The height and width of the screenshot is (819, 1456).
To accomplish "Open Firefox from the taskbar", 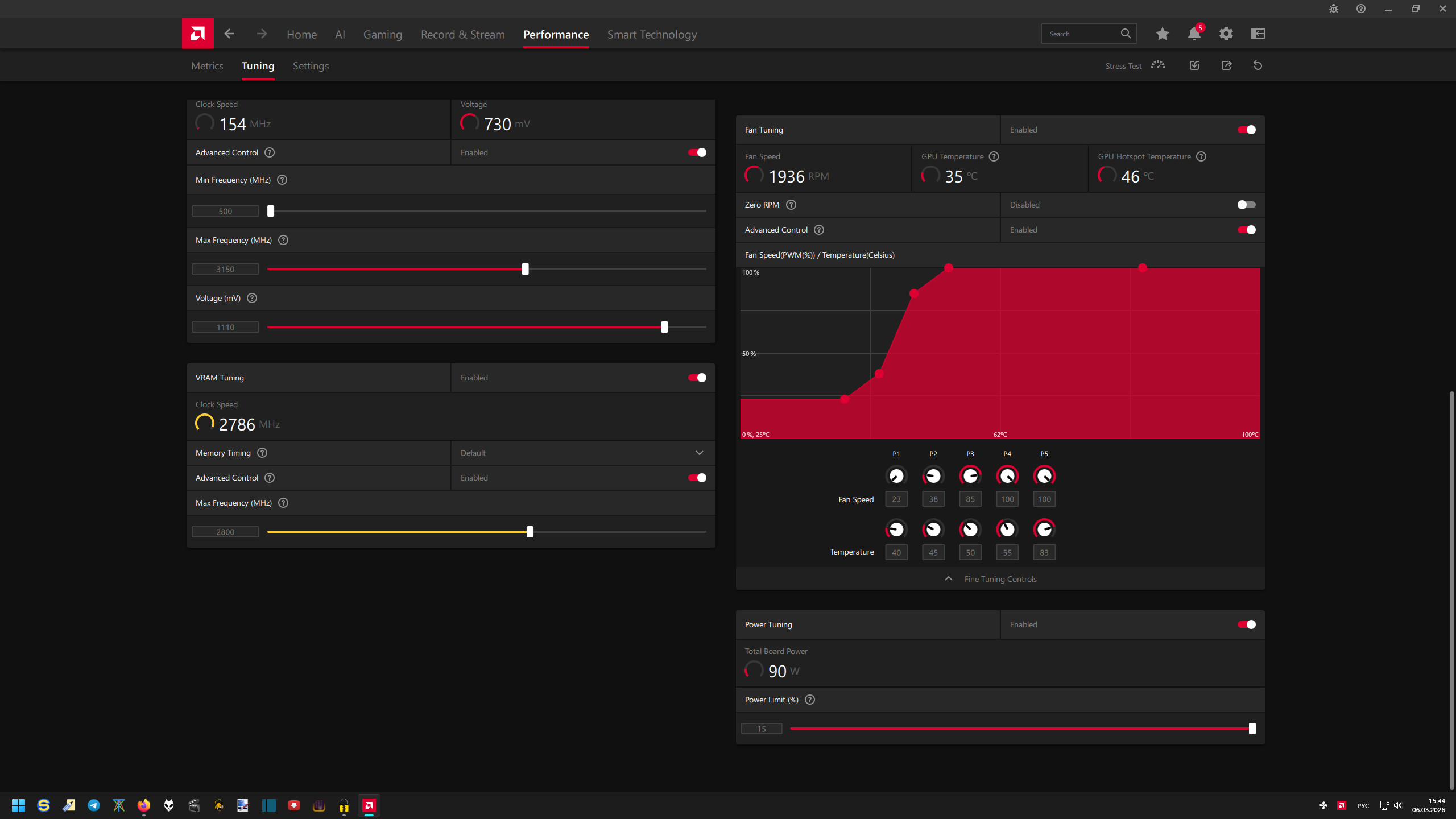I will 144,805.
